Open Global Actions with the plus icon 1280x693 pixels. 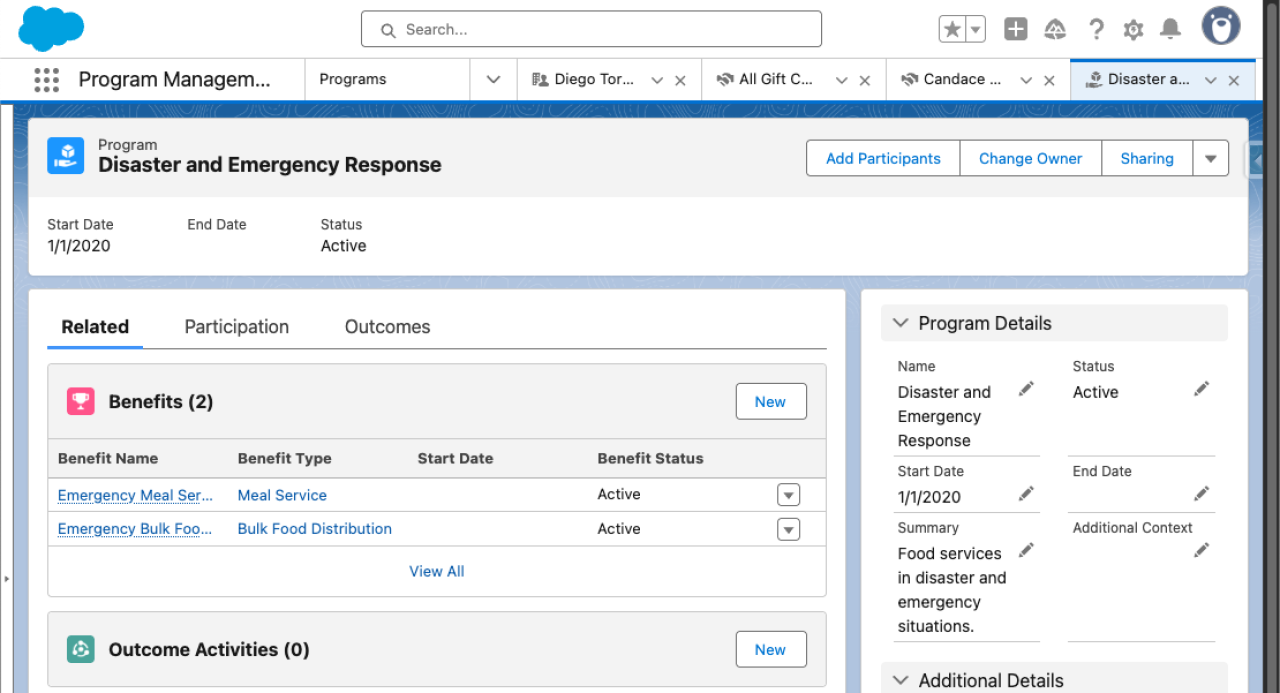pyautogui.click(x=1015, y=29)
